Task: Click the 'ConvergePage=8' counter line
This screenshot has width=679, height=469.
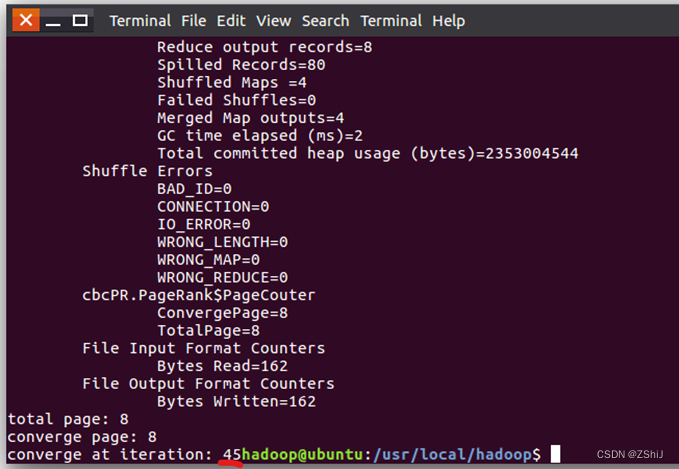Action: pos(223,313)
